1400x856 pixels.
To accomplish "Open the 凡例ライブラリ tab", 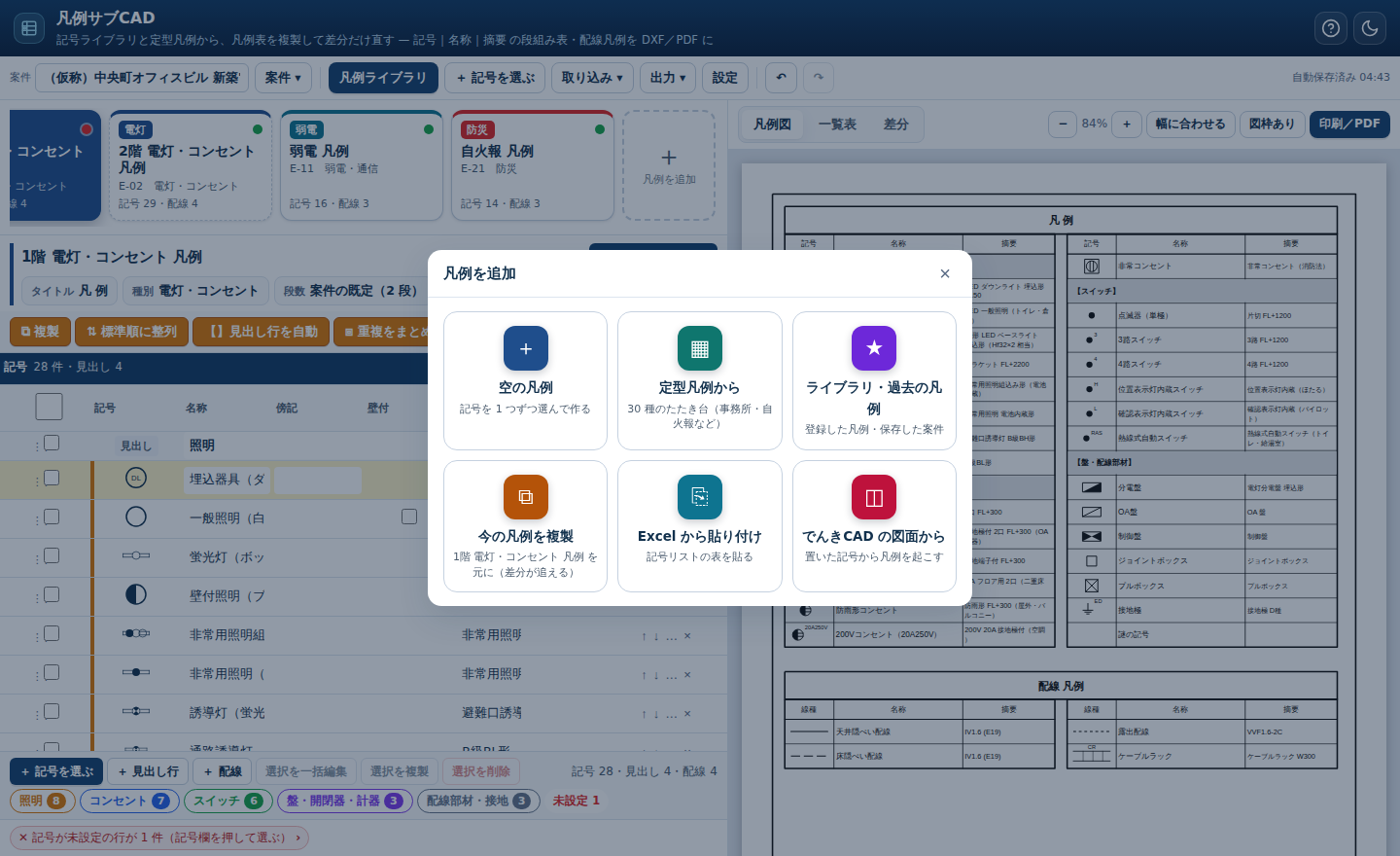I will click(383, 78).
